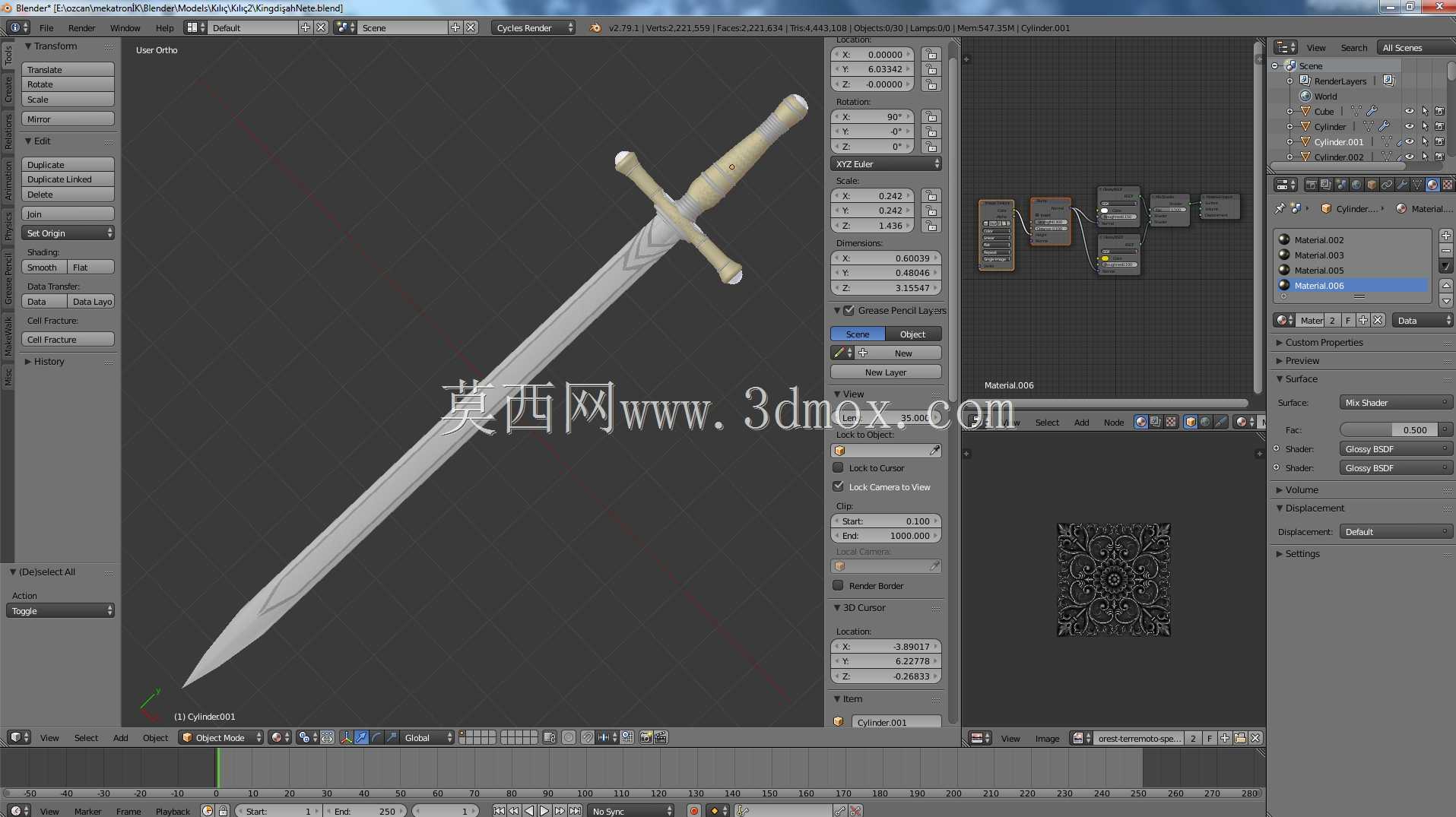Screen dimensions: 1456x817
Task: Open the Texture properties tab (checker icon)
Action: click(x=1448, y=185)
